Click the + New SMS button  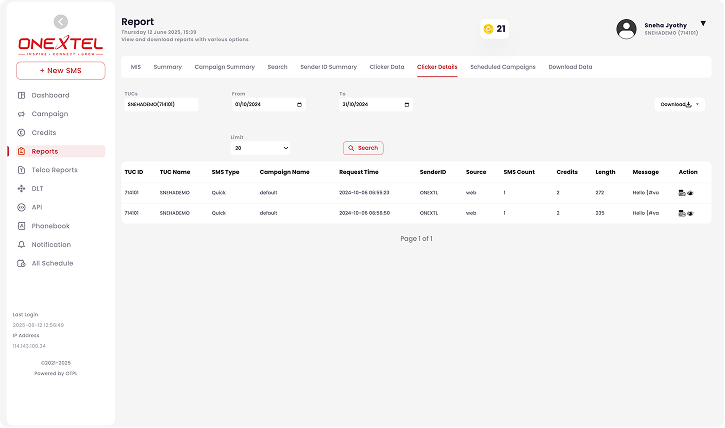[60, 70]
